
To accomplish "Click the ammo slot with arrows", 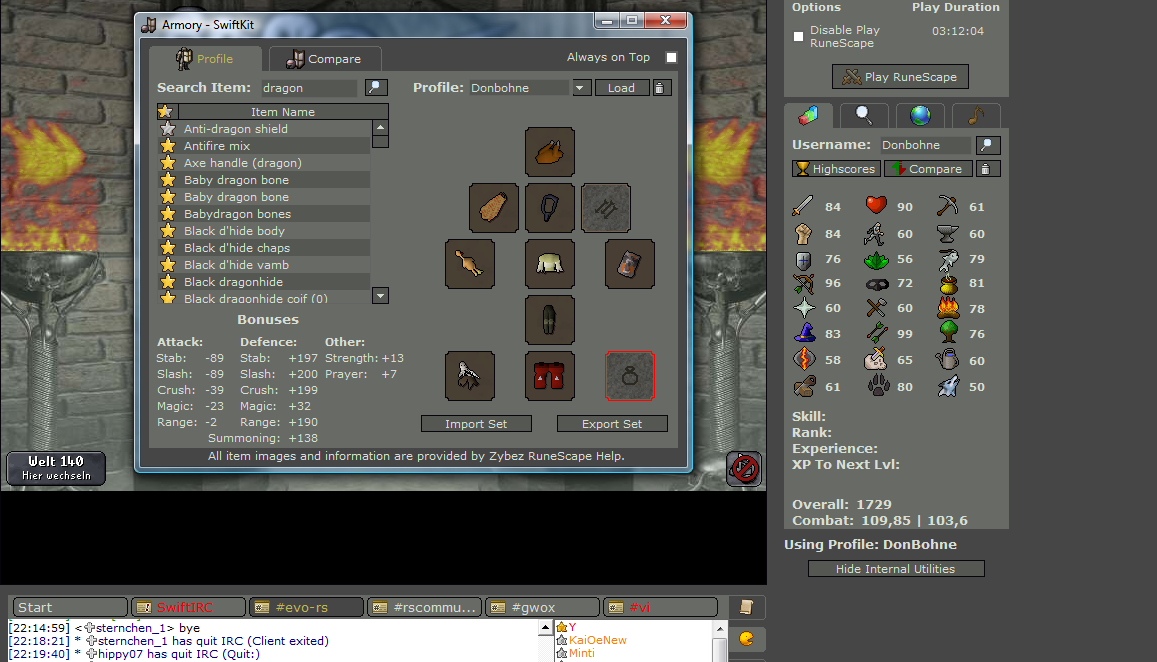I will pyautogui.click(x=605, y=208).
